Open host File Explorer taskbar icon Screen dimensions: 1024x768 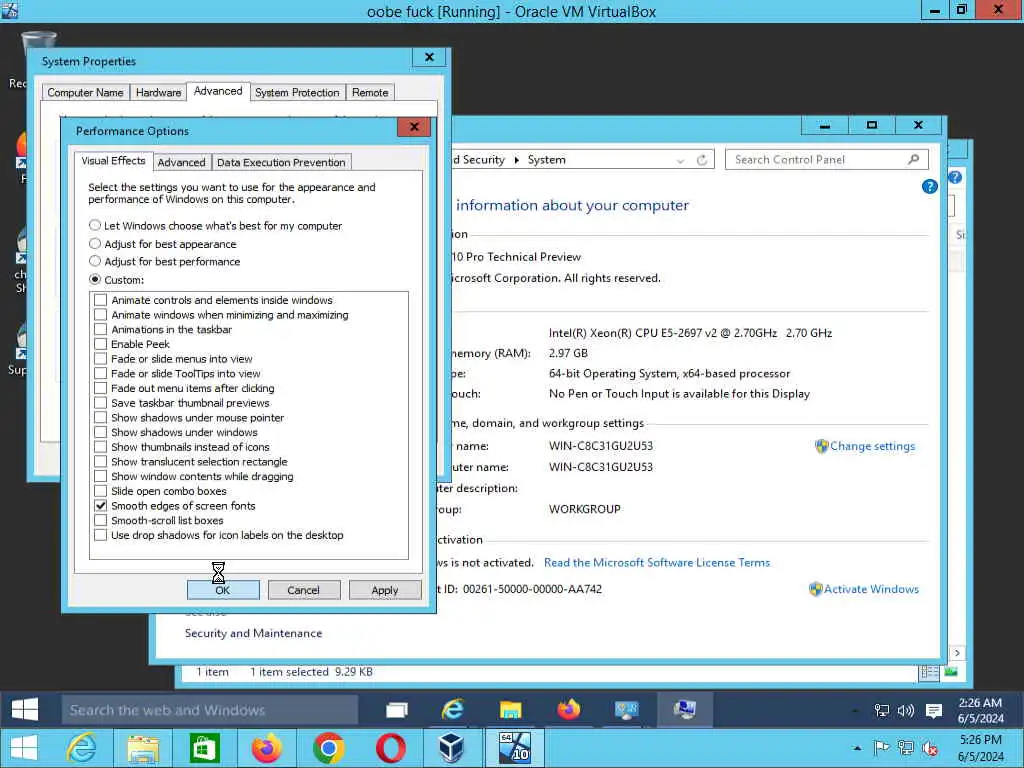pyautogui.click(x=143, y=748)
